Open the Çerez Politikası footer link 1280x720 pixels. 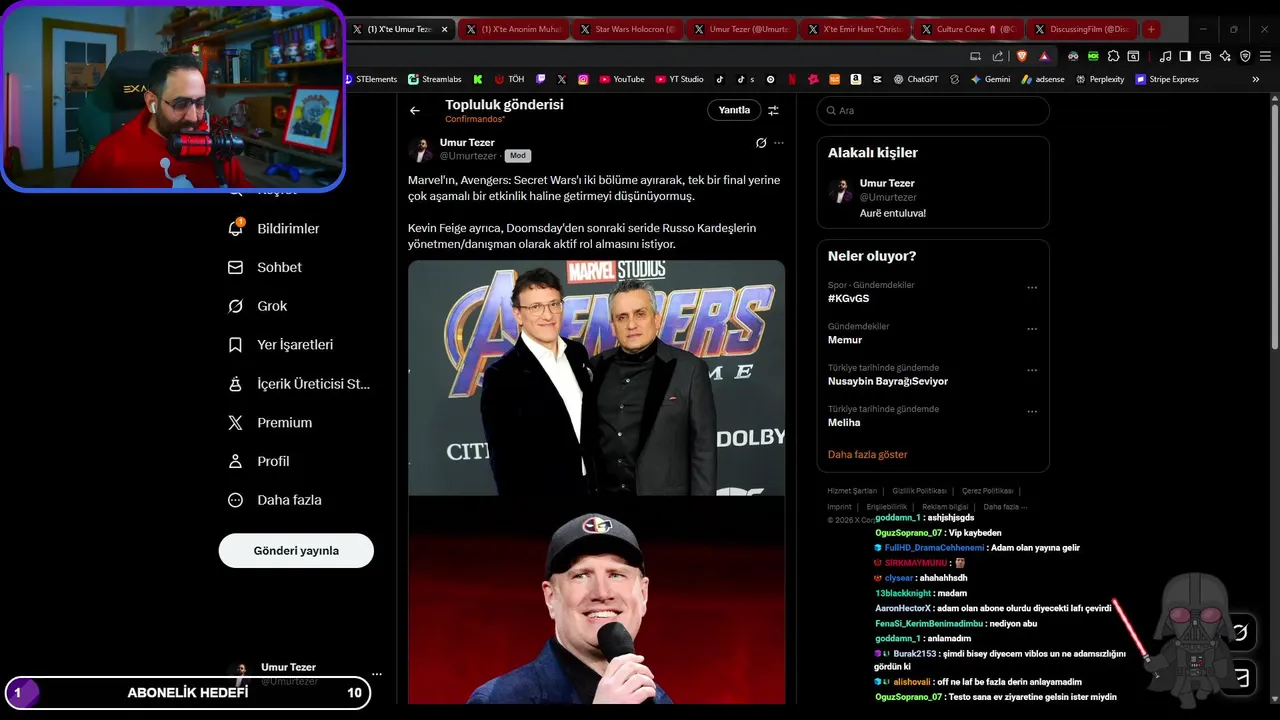(x=987, y=491)
